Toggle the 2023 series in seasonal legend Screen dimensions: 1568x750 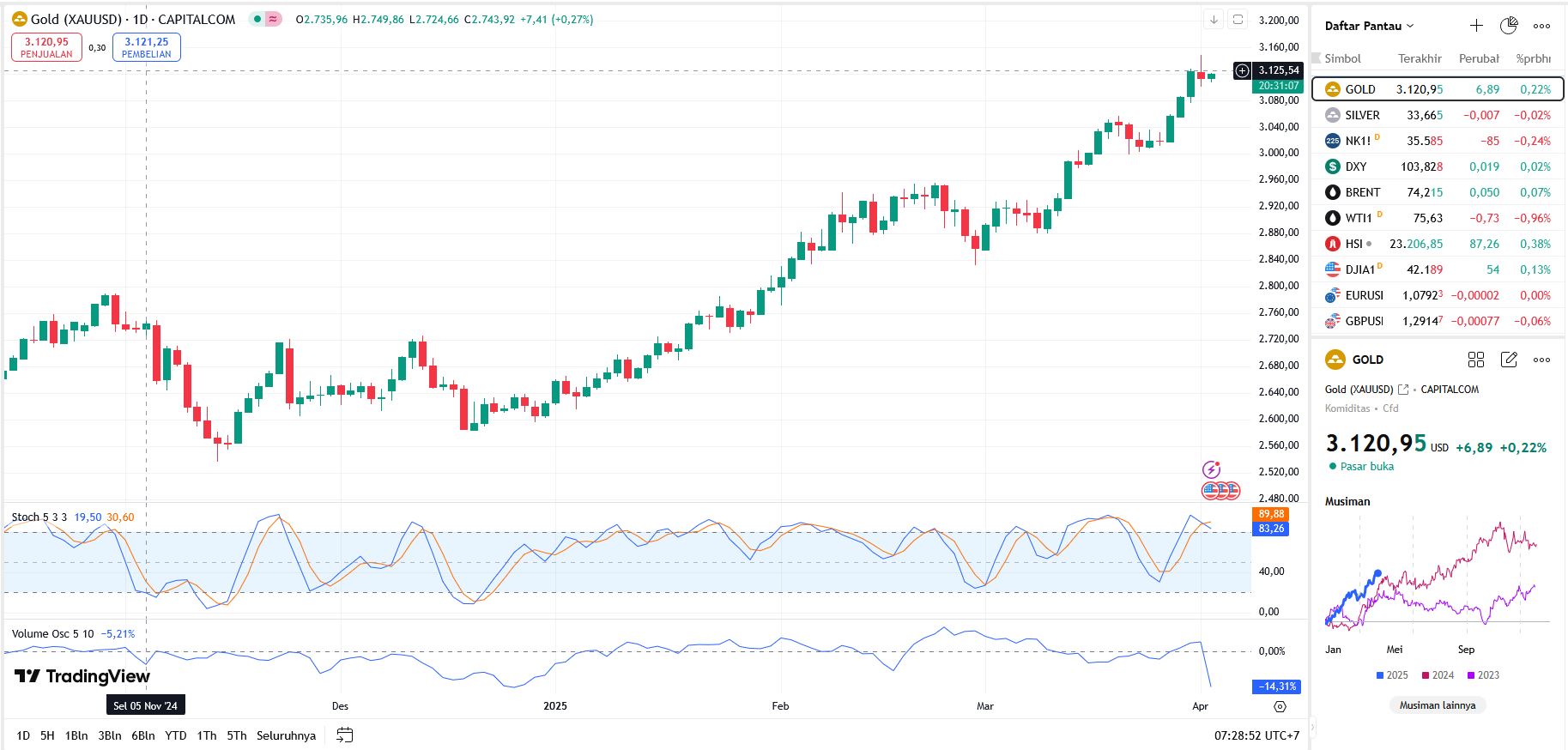1483,675
